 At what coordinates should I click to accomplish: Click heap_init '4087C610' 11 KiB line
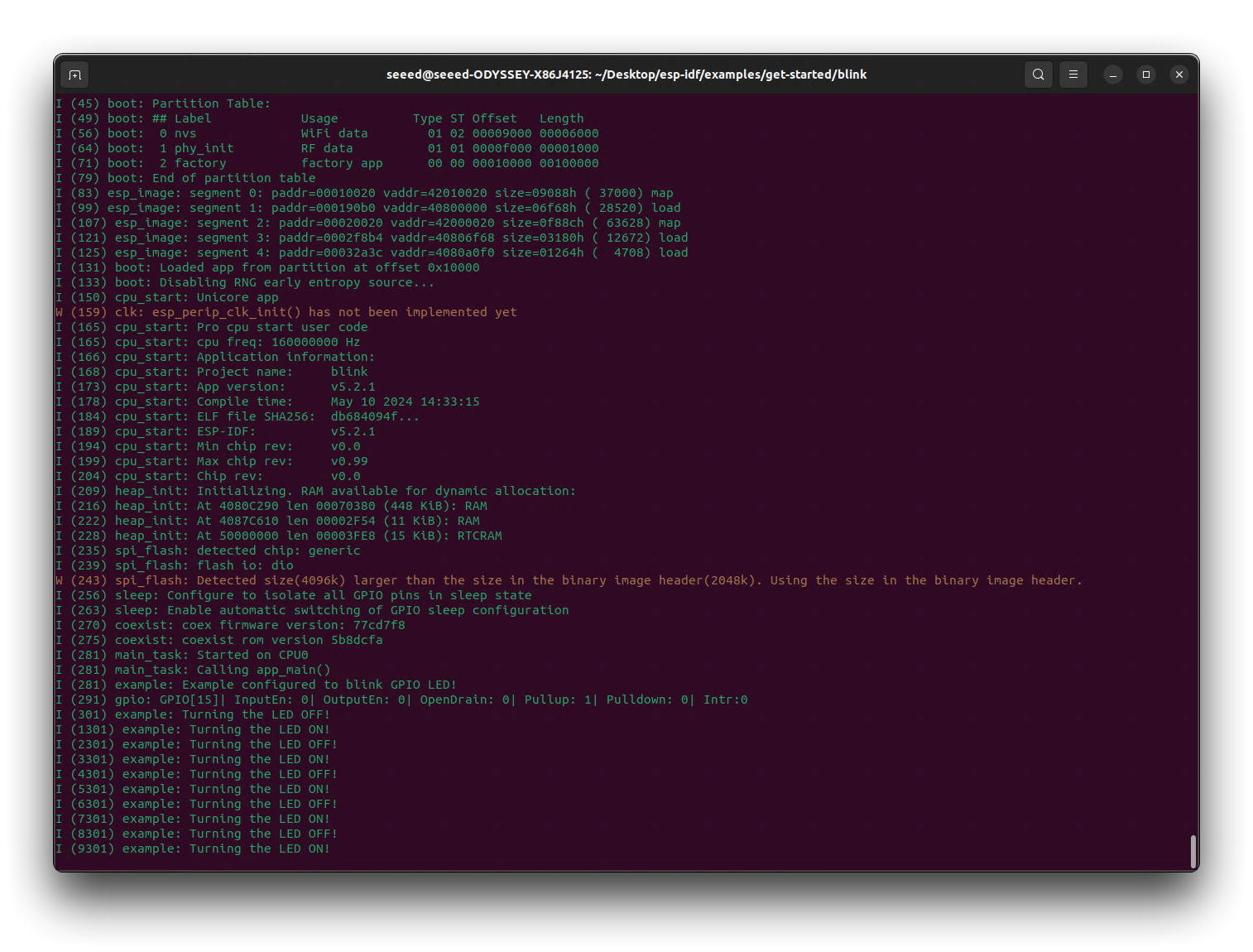[x=267, y=521]
